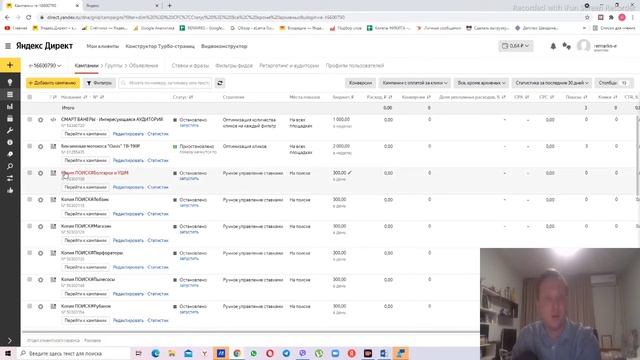Open a new browser tab with plus
The height and width of the screenshot is (360, 640).
coord(169,6)
